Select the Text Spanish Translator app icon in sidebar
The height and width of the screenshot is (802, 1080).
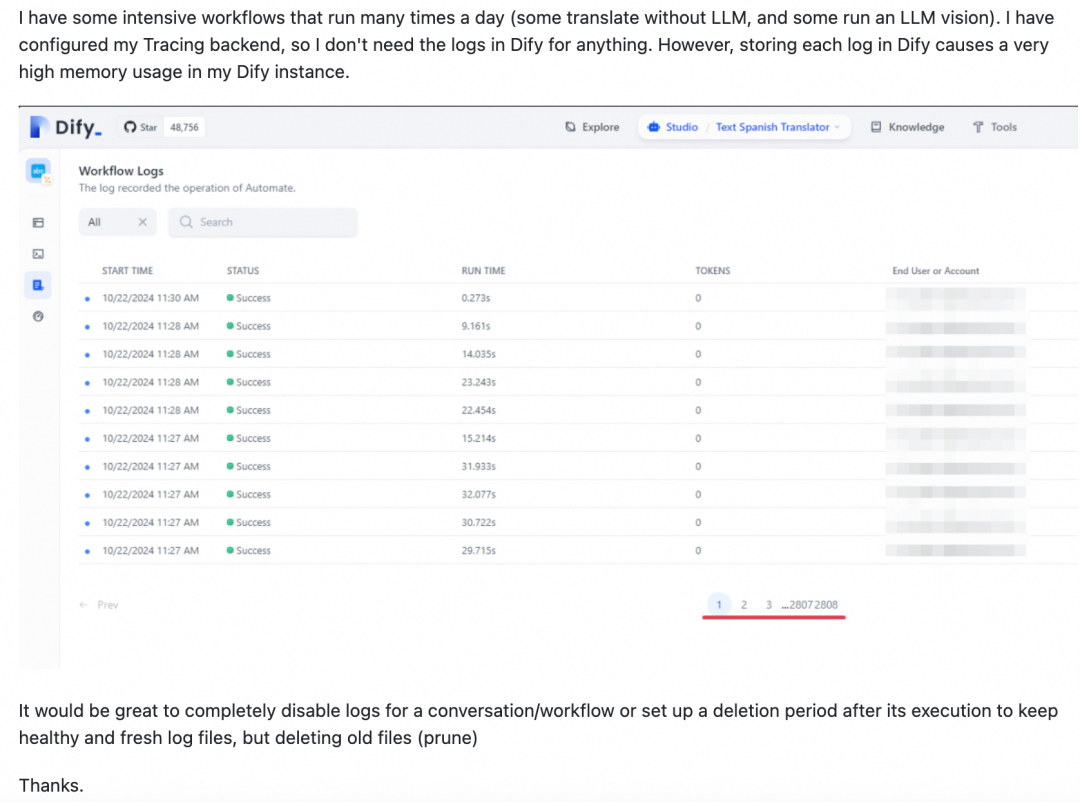click(x=37, y=171)
